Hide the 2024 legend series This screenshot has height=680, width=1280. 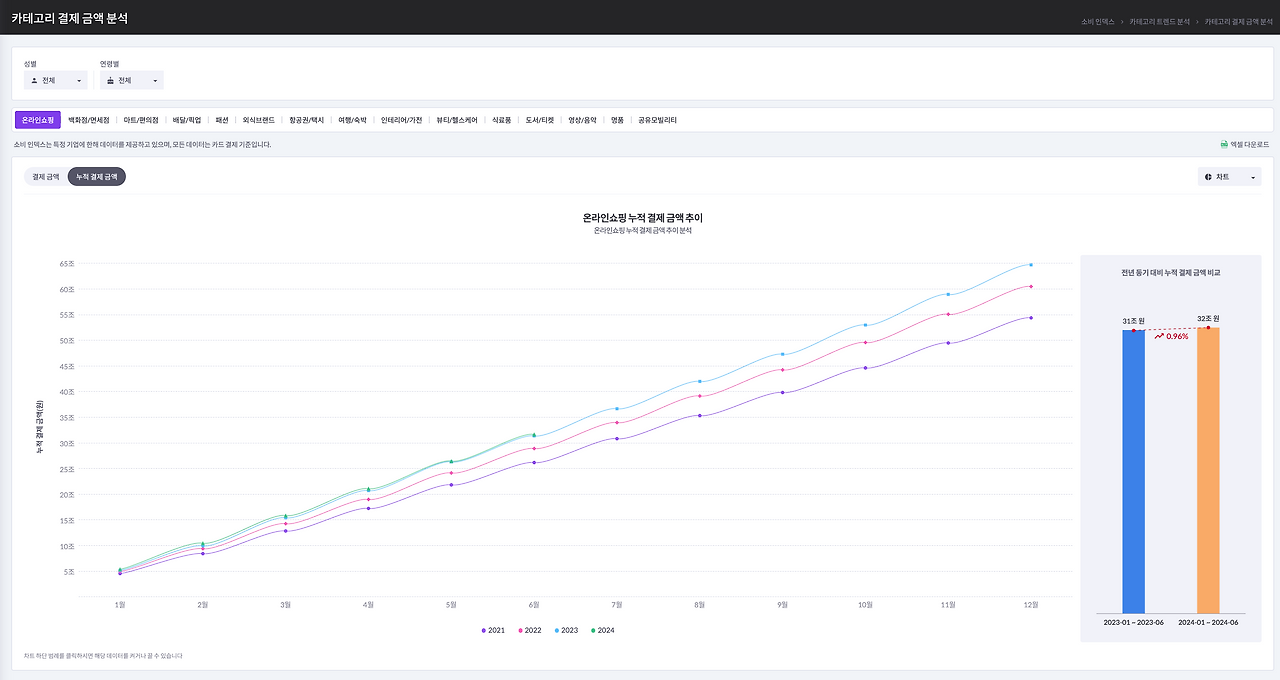coord(602,630)
